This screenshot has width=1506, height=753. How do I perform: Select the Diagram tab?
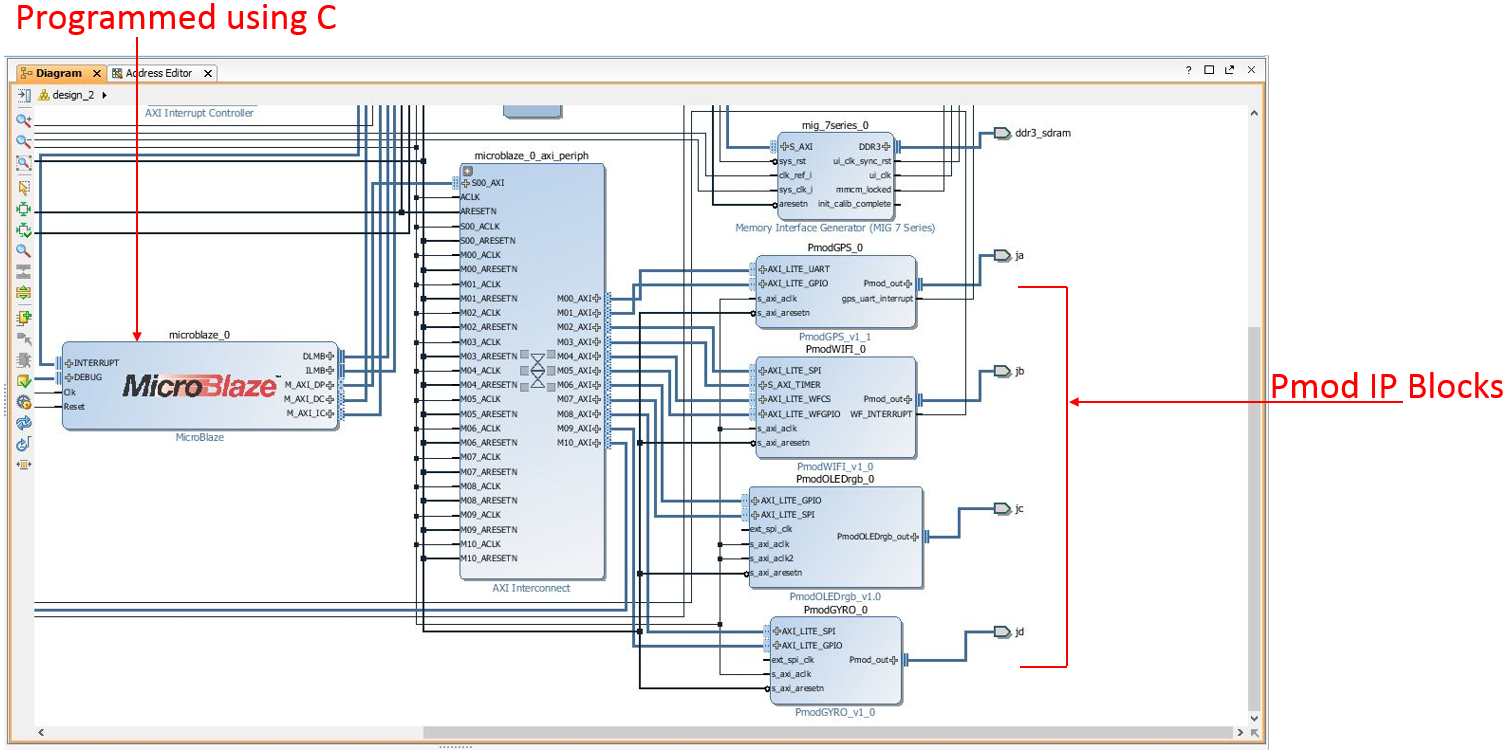click(58, 72)
